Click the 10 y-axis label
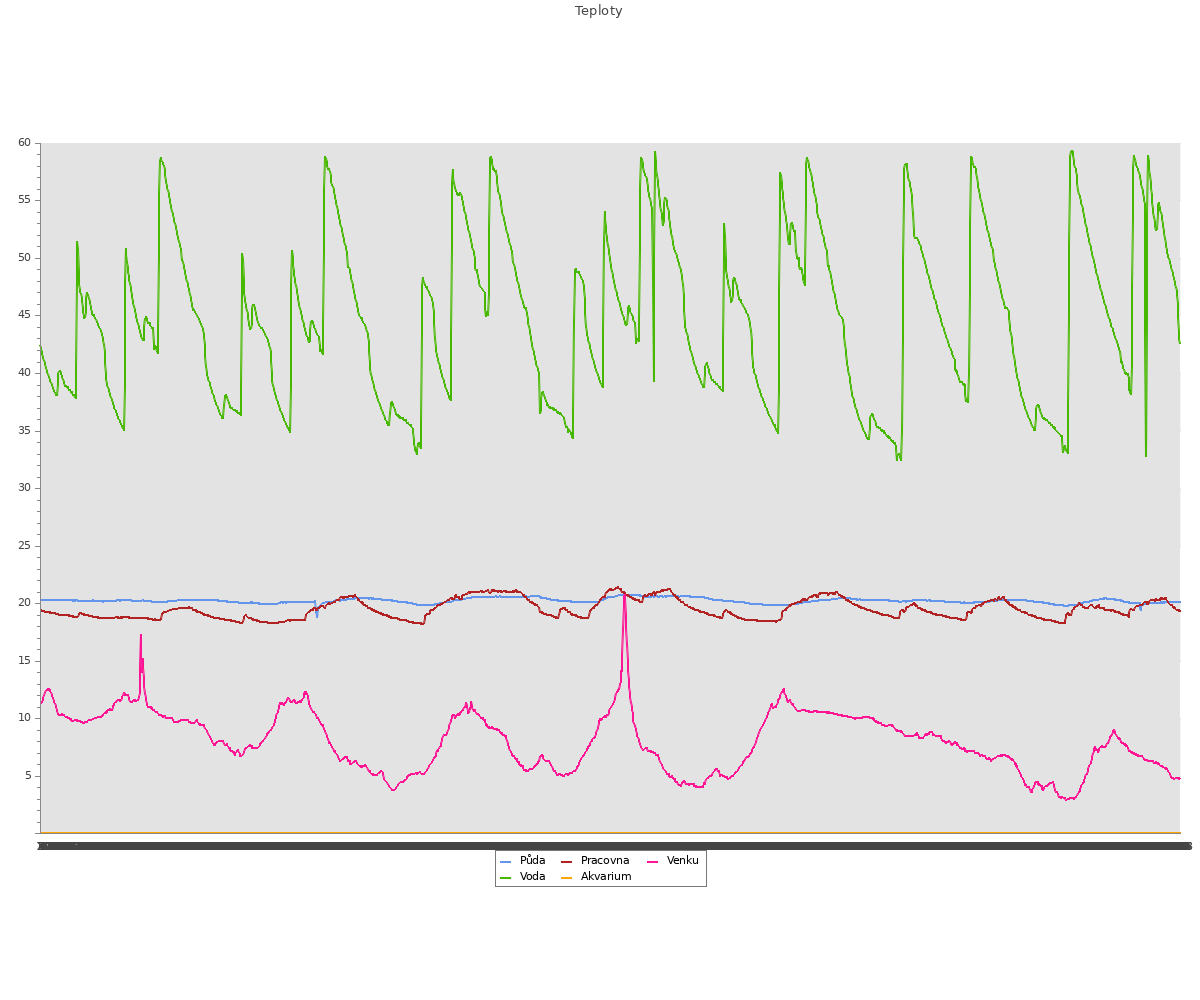Image resolution: width=1200 pixels, height=1000 pixels. coord(24,718)
